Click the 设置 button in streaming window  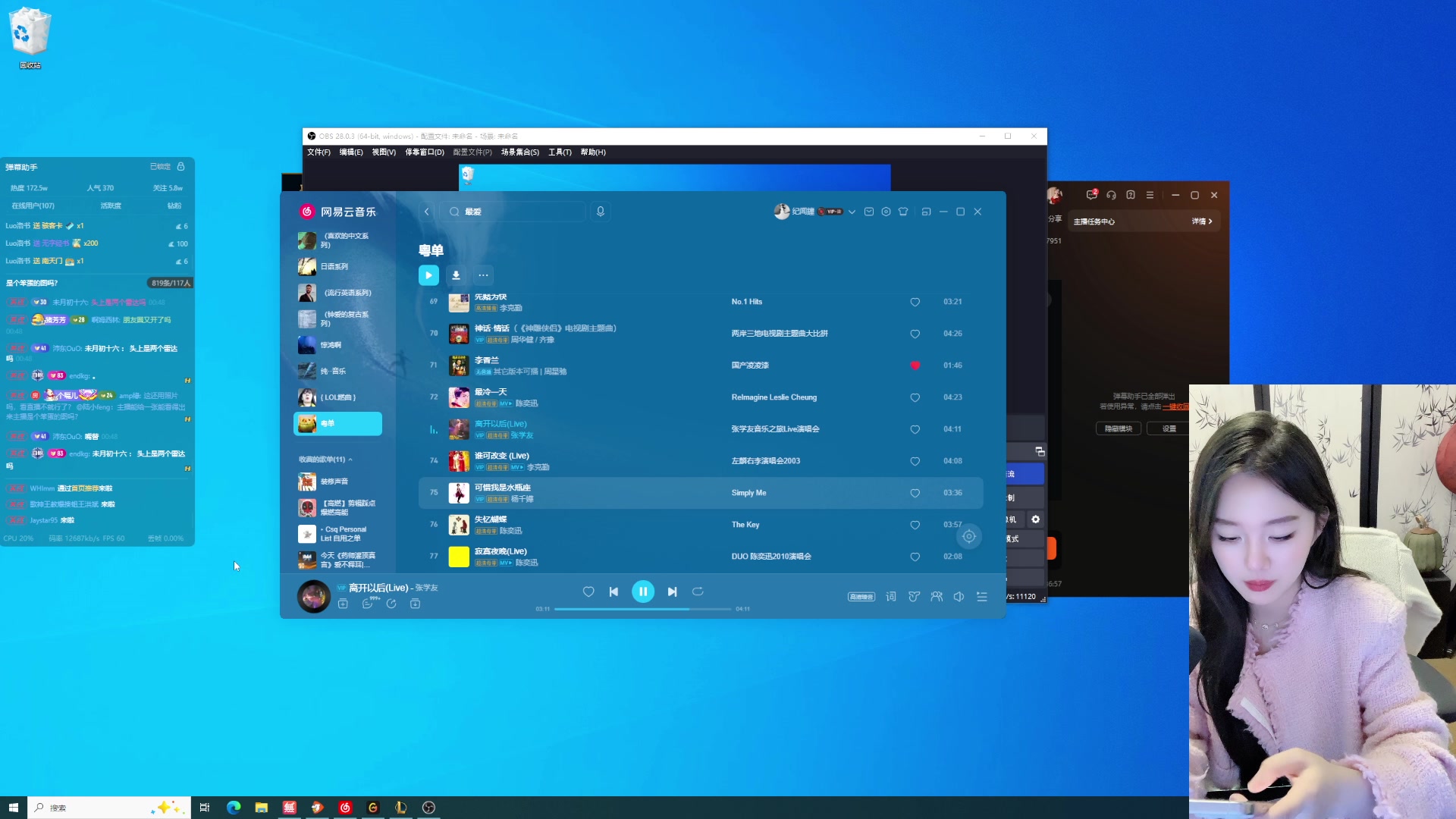(1169, 428)
